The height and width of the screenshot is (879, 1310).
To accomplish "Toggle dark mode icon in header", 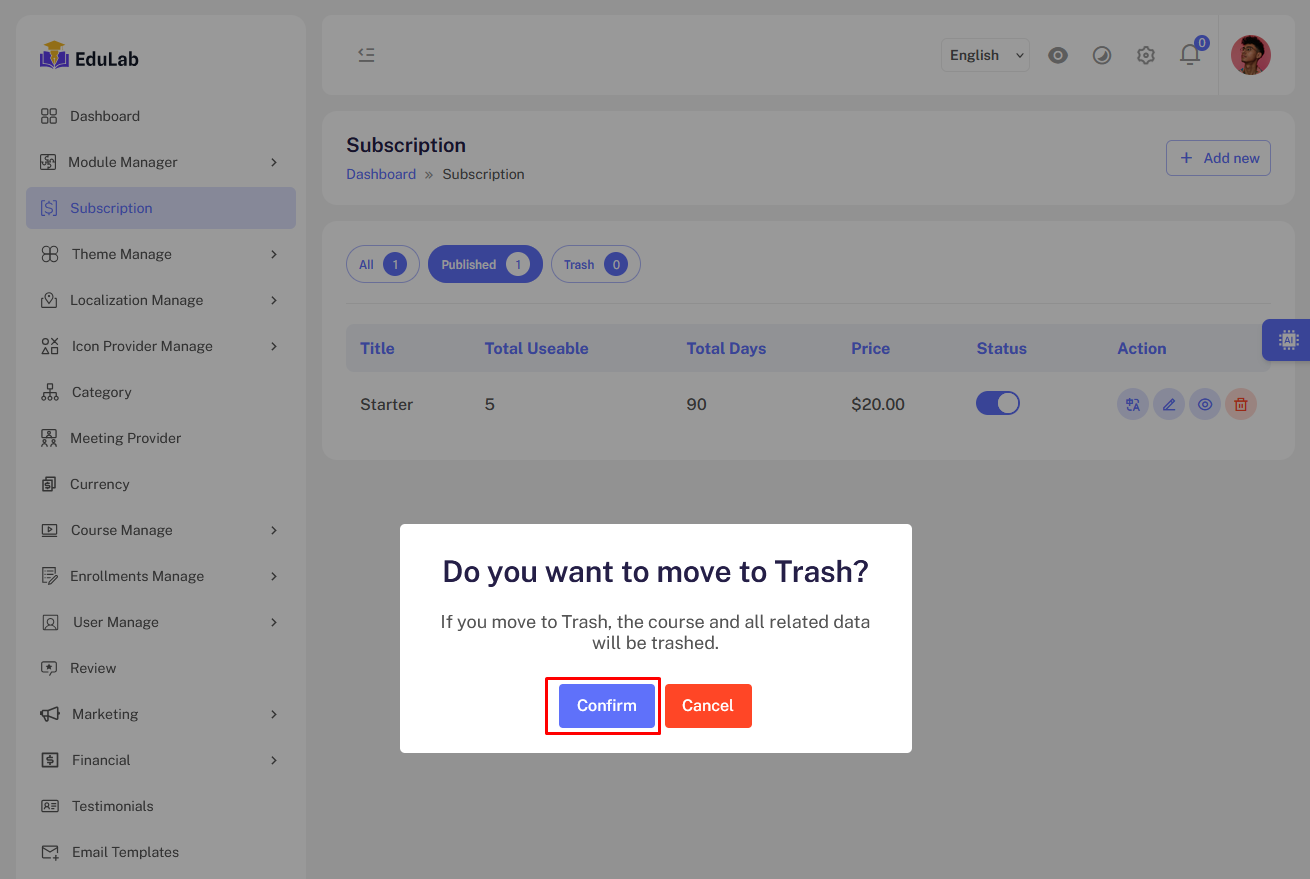I will click(x=1102, y=55).
